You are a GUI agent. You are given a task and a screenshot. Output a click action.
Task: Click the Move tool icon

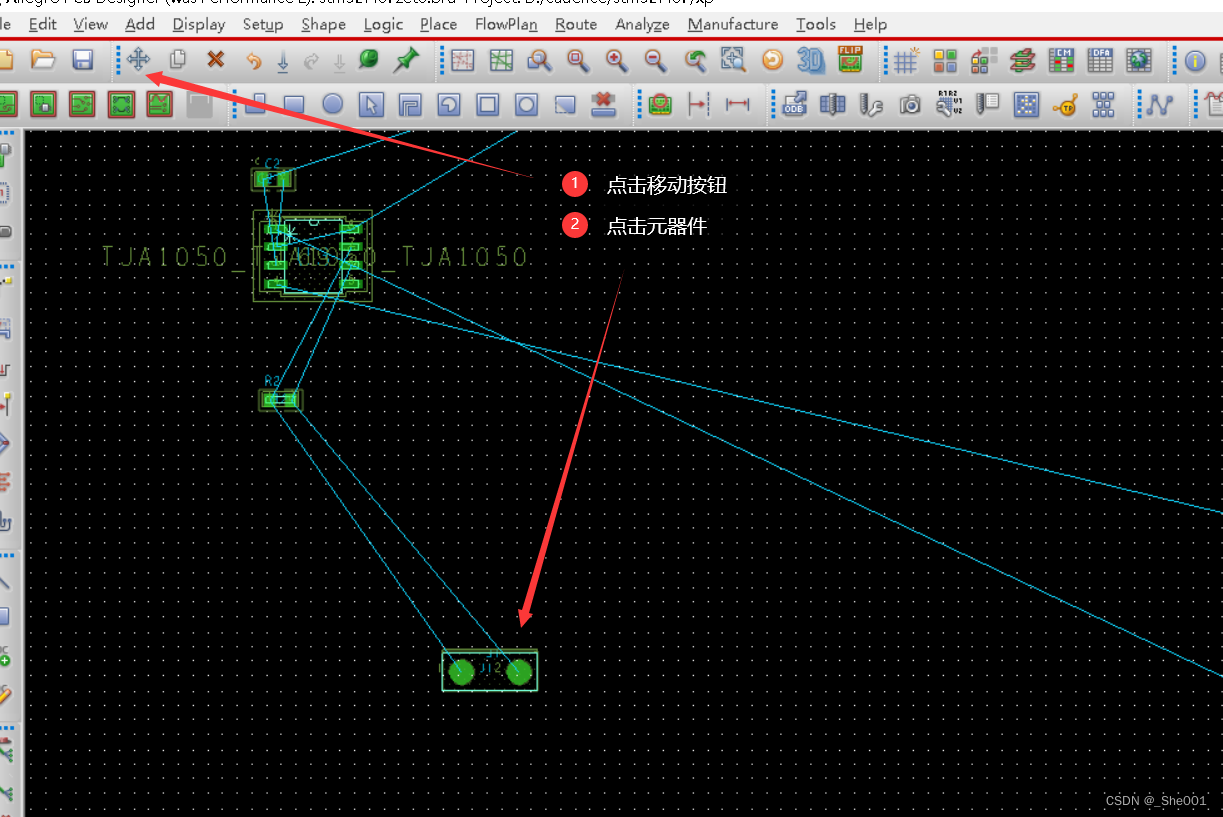(139, 60)
